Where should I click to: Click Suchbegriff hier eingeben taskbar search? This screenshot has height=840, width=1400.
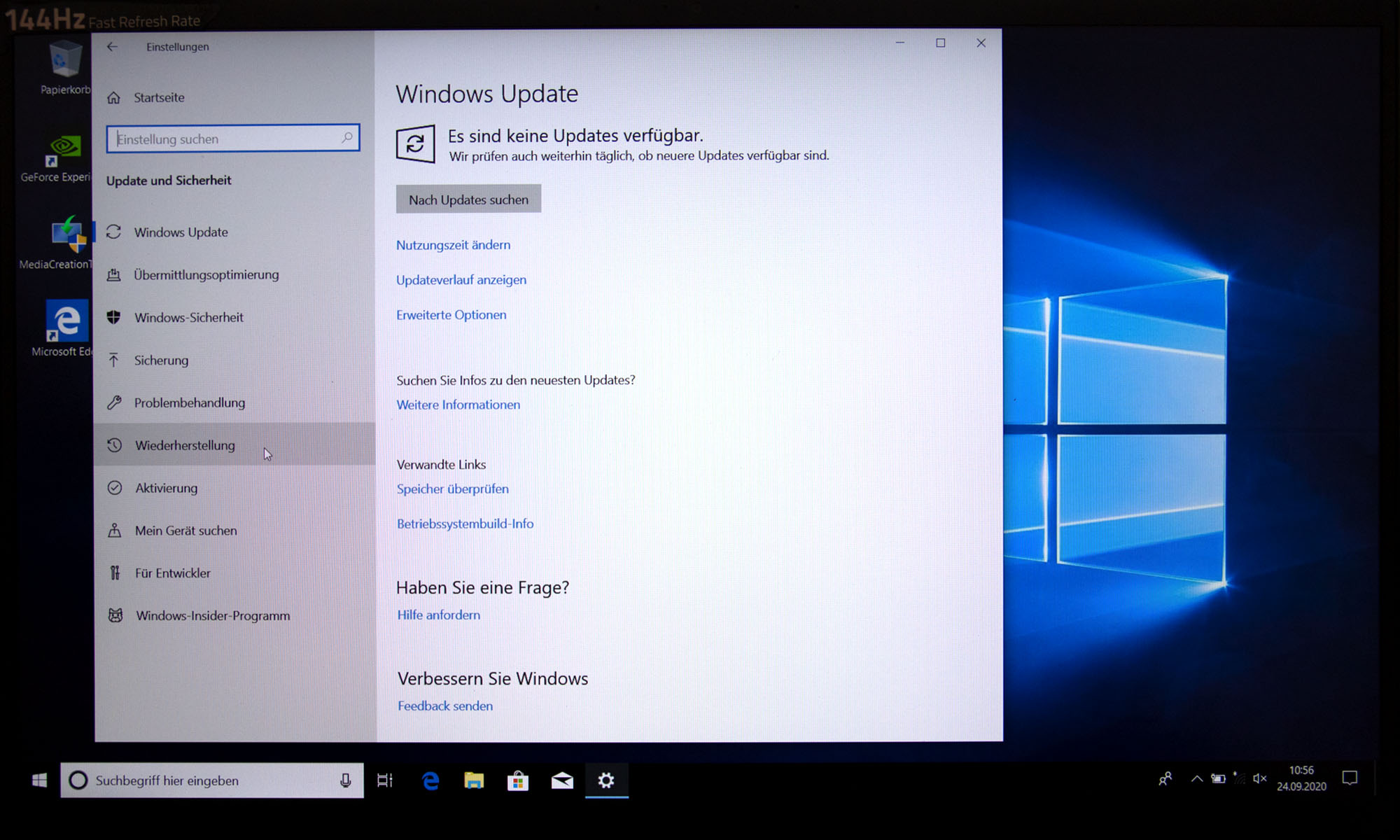[x=212, y=780]
